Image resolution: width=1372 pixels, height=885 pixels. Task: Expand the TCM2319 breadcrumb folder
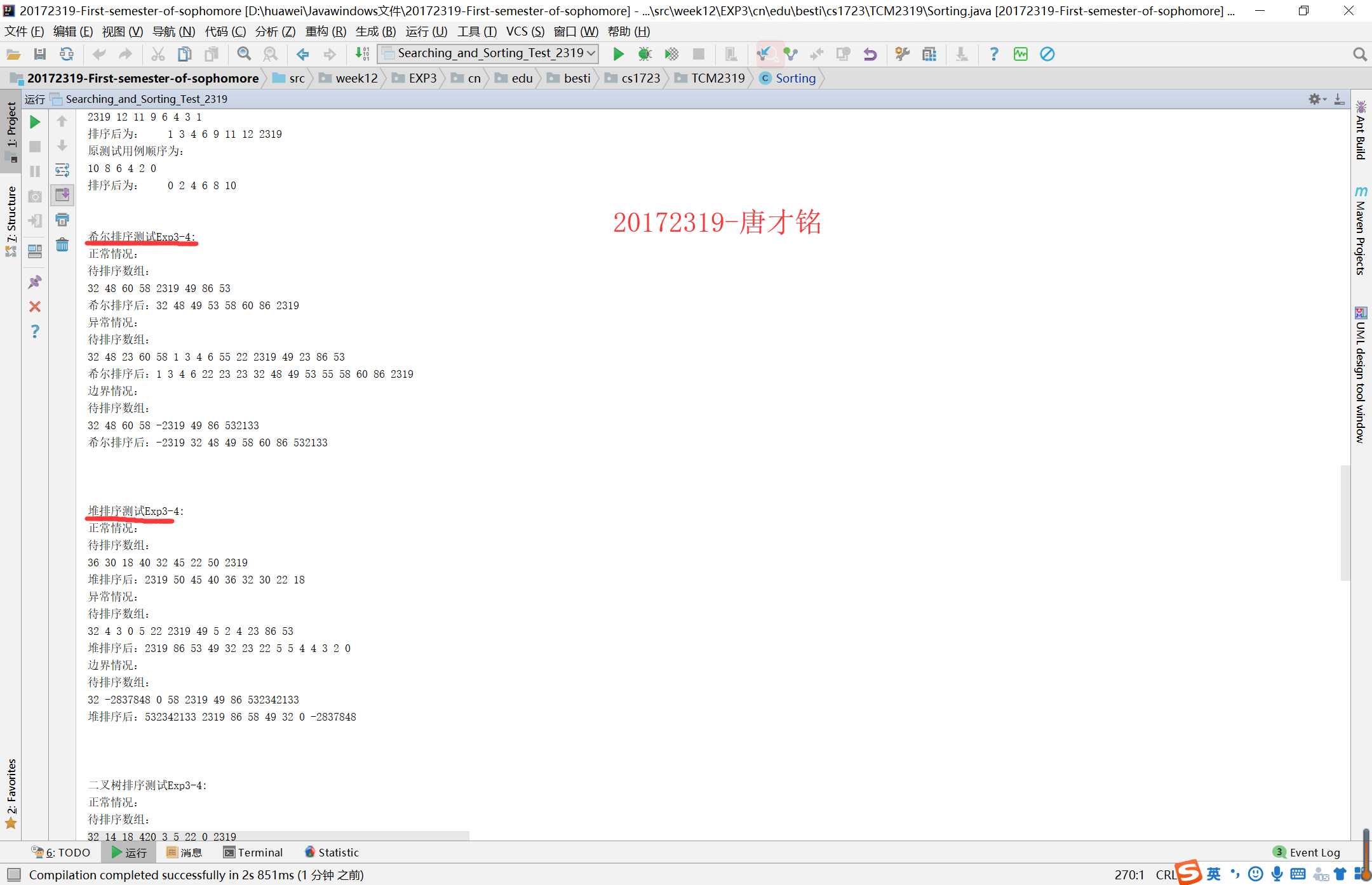pos(710,78)
